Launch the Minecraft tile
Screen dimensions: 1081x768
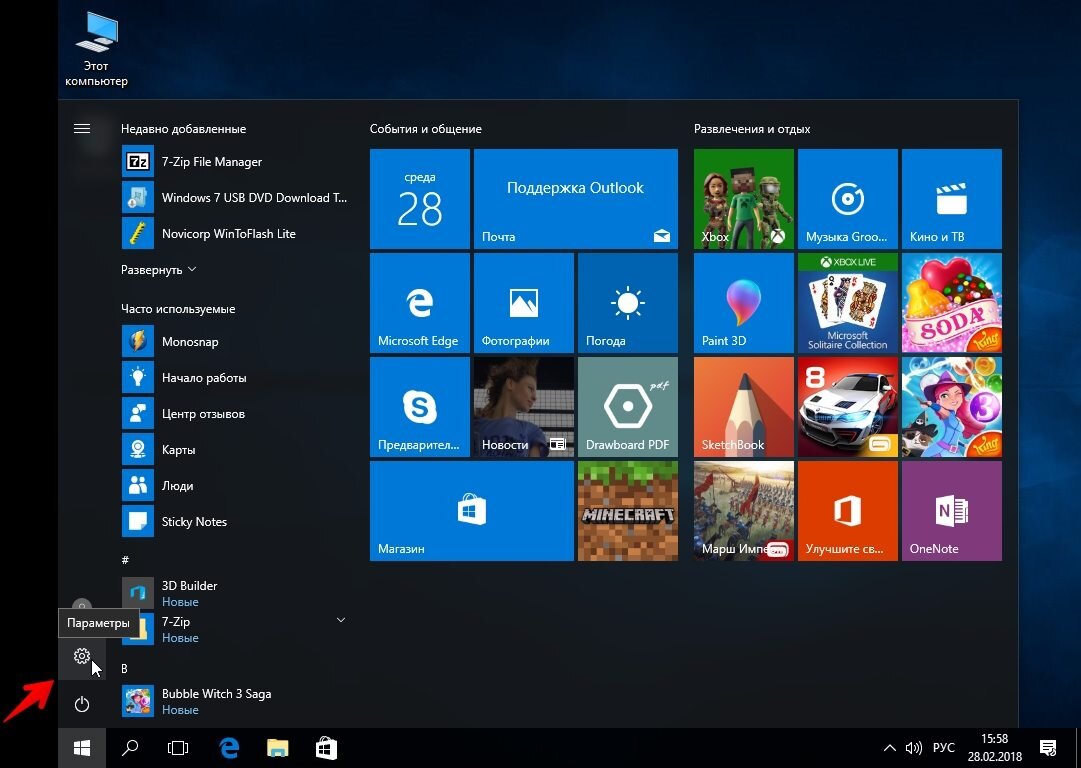(x=628, y=511)
